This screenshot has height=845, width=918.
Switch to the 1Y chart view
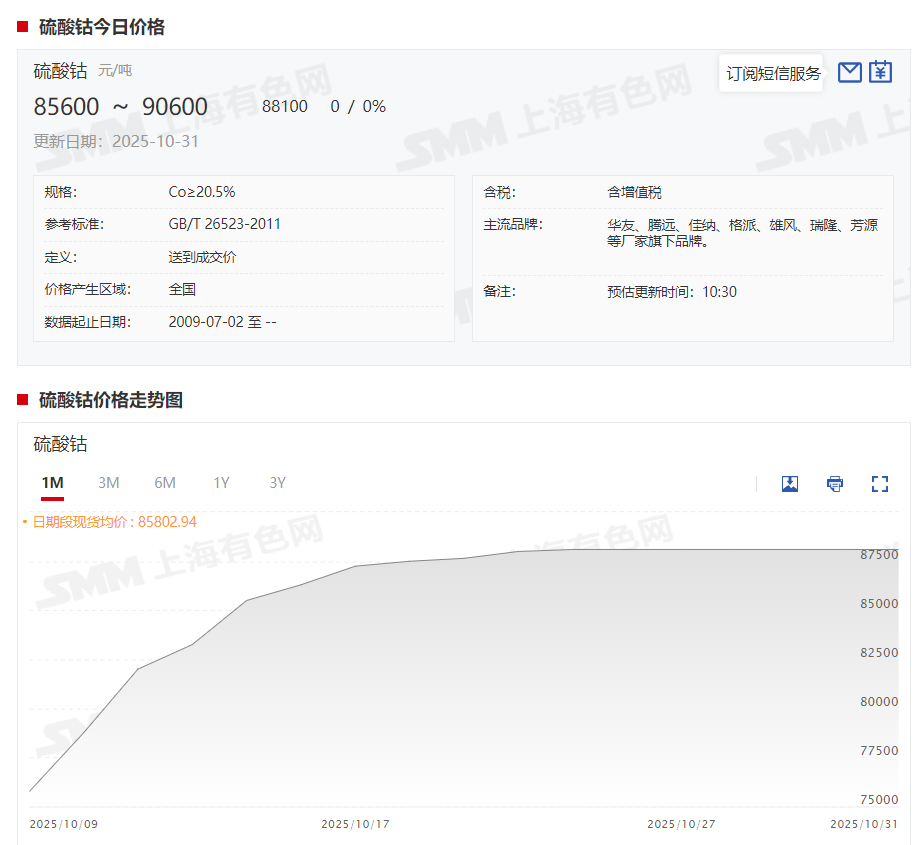[221, 483]
